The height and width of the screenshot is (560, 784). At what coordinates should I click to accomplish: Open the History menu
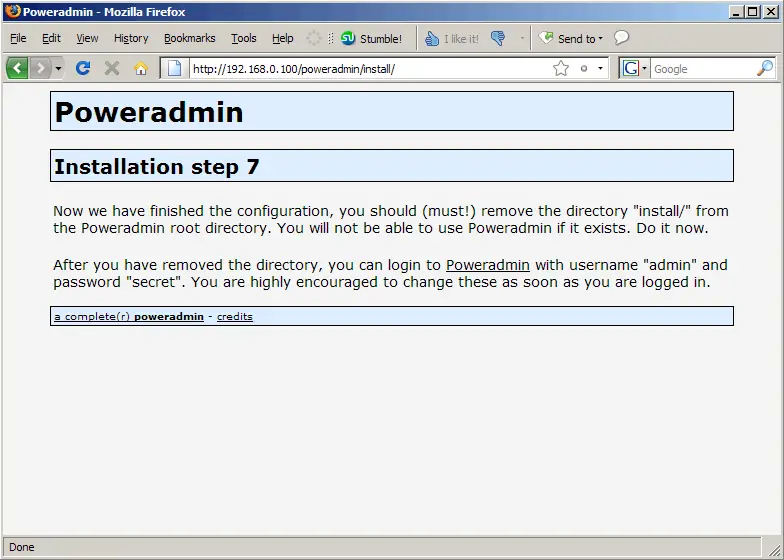click(131, 38)
